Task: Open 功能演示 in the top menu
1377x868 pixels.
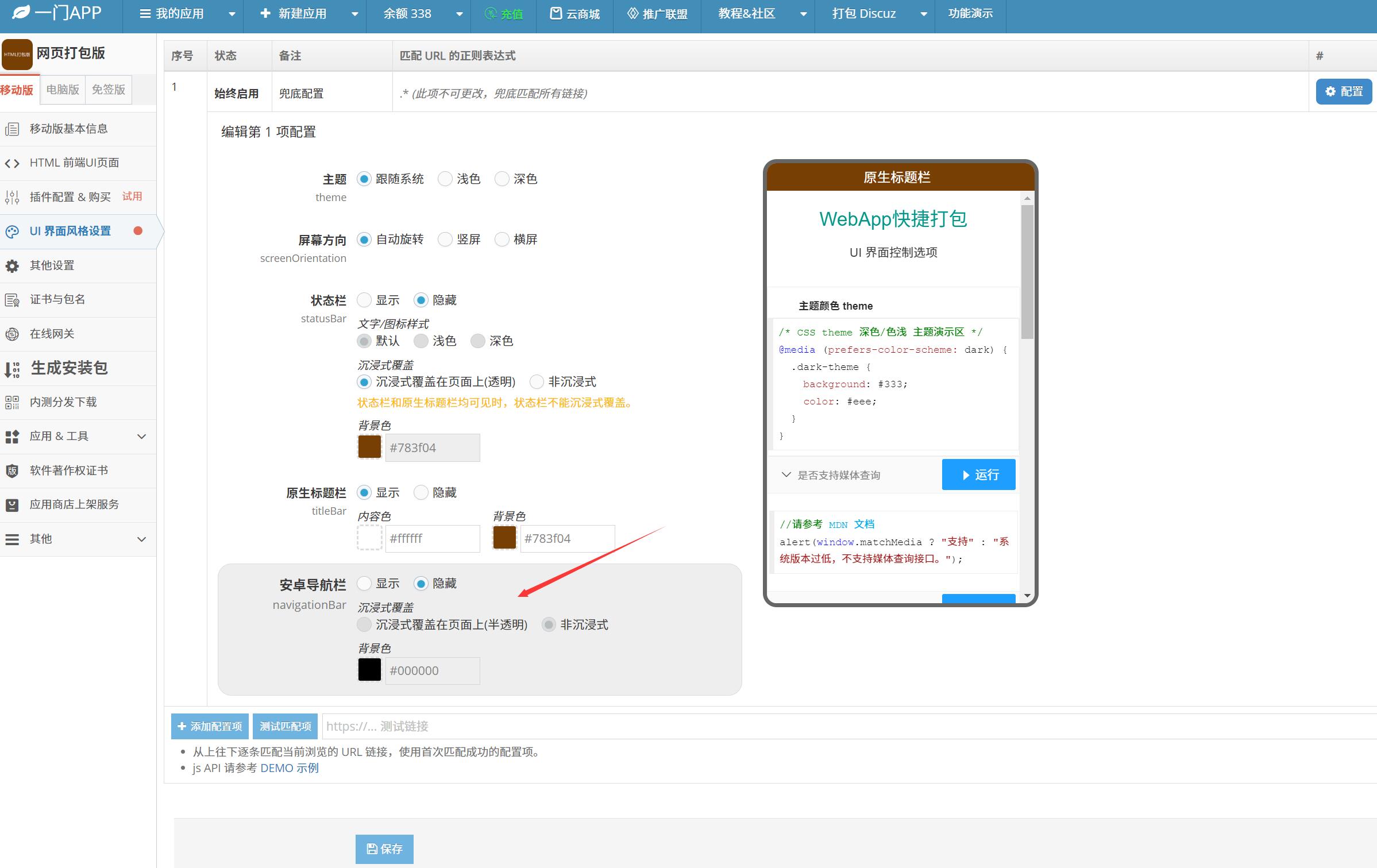Action: [970, 14]
